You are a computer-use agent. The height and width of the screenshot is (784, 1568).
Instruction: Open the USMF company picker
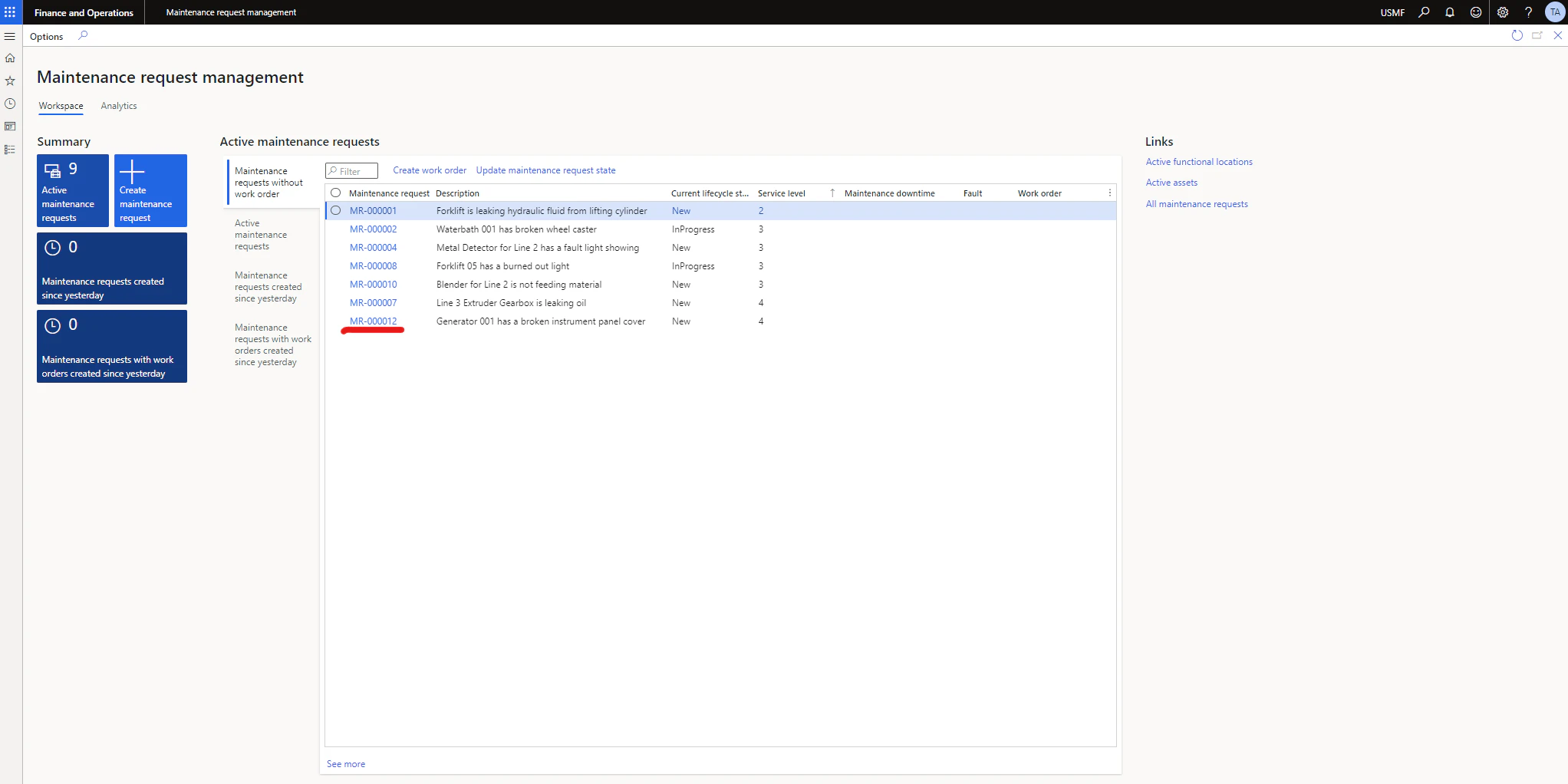(1392, 12)
